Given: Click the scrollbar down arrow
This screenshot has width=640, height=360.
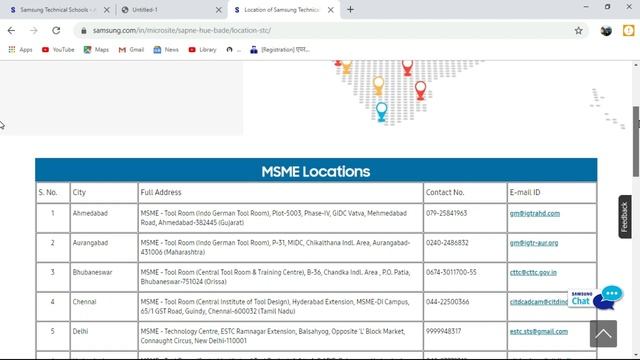Looking at the screenshot, I should pyautogui.click(x=636, y=355).
